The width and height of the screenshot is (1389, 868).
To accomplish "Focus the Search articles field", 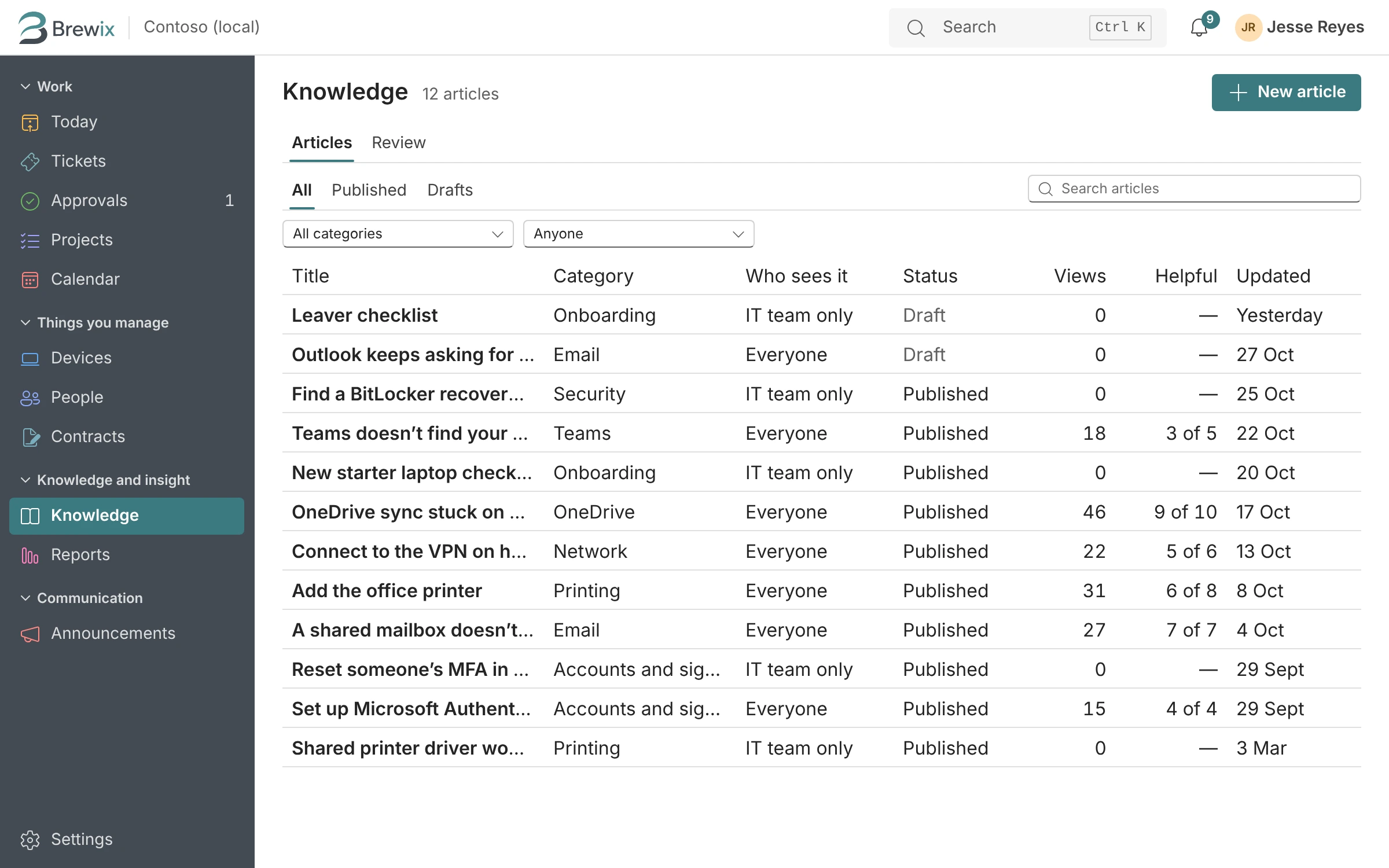I will (x=1194, y=189).
